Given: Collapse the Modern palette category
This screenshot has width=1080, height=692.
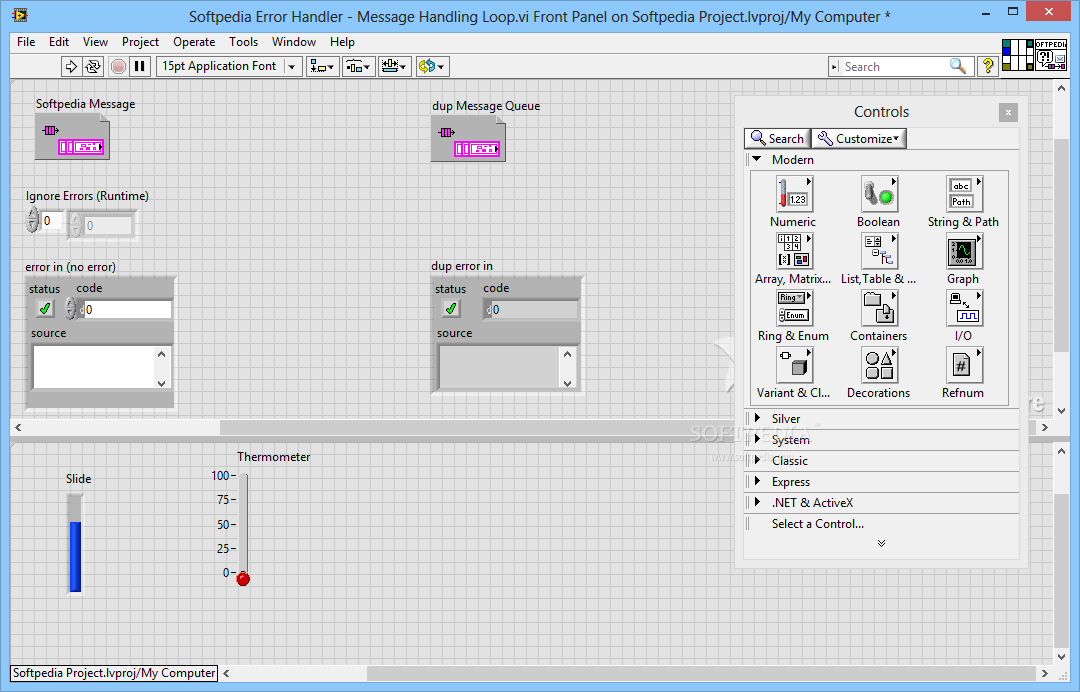Looking at the screenshot, I should [757, 159].
